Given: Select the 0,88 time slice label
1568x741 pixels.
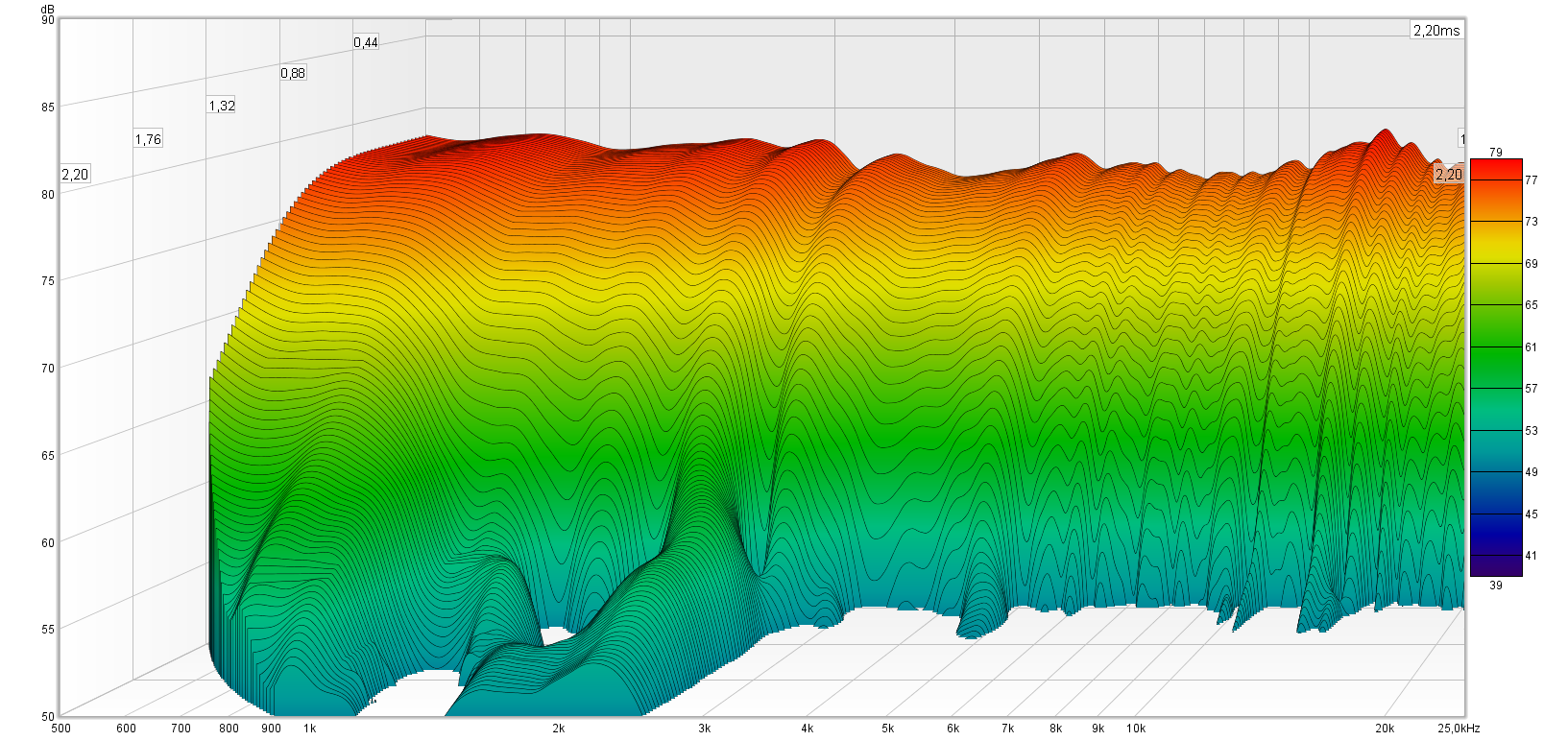Looking at the screenshot, I should click(293, 73).
